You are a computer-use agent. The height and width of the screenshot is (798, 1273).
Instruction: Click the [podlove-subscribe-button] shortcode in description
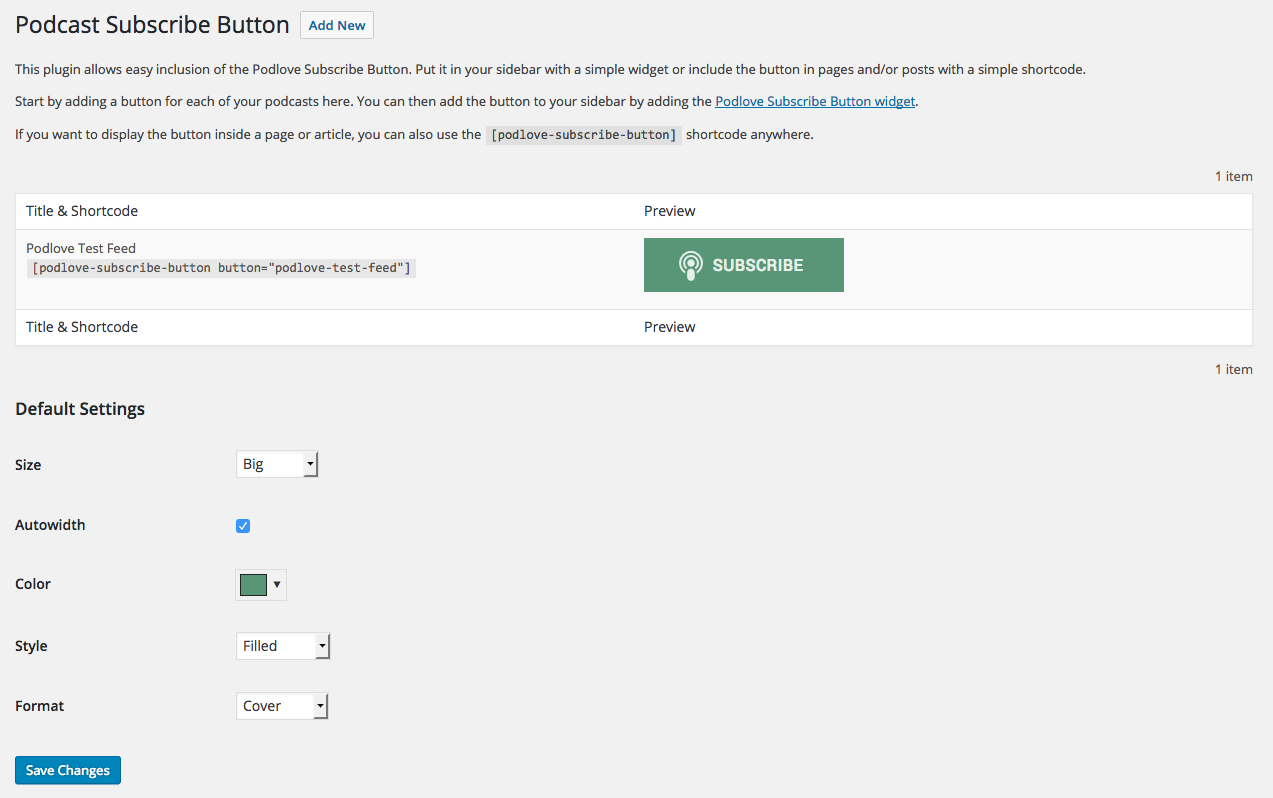pyautogui.click(x=584, y=135)
